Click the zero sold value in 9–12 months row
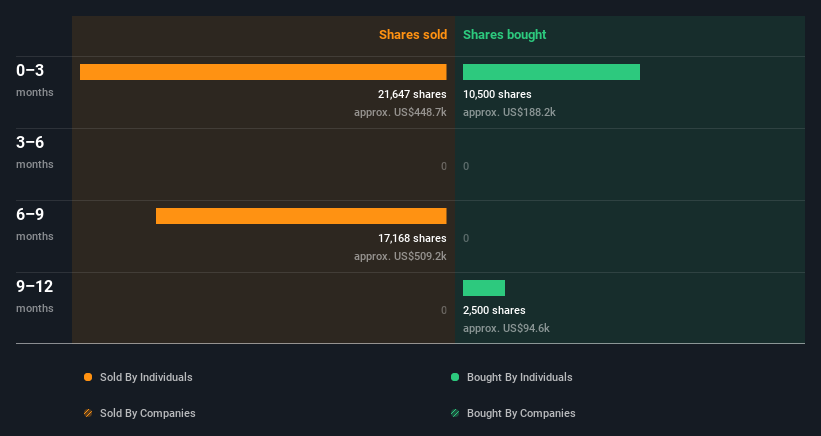Image resolution: width=821 pixels, height=436 pixels. tap(443, 310)
